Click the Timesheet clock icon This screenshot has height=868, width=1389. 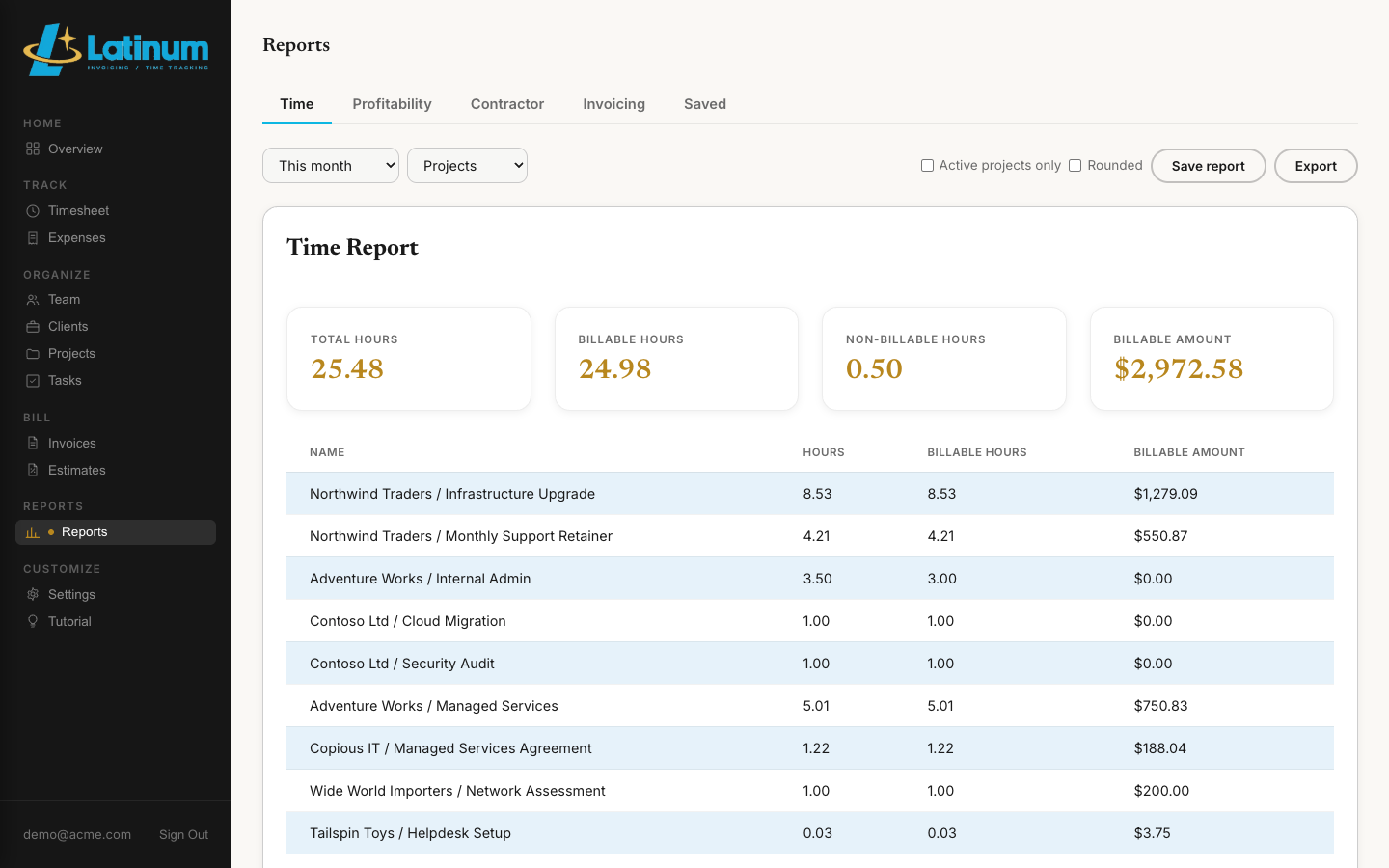pyautogui.click(x=33, y=210)
